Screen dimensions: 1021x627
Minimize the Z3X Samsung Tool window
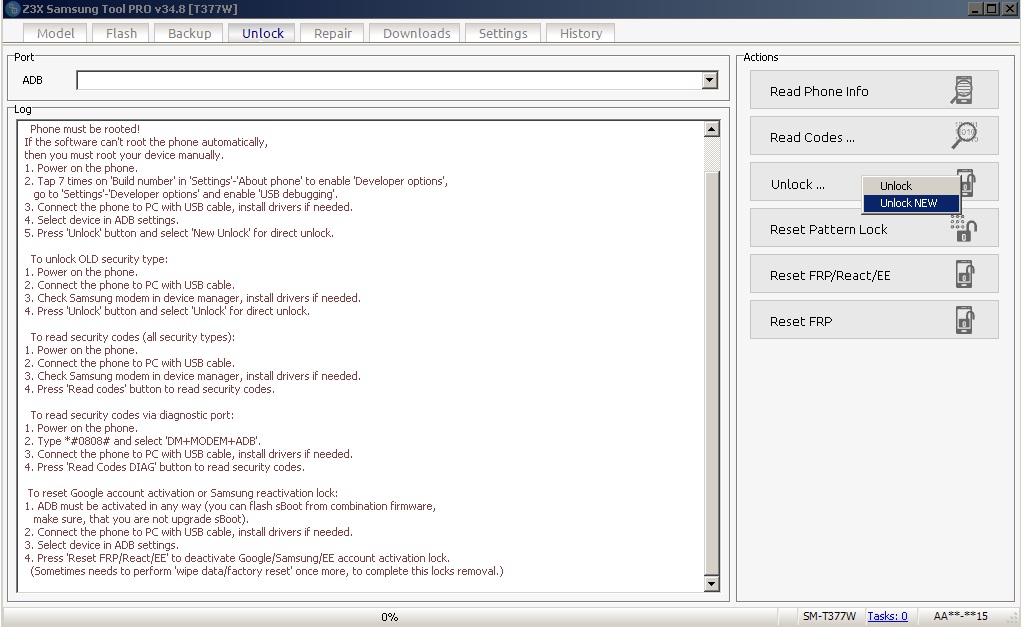[975, 8]
